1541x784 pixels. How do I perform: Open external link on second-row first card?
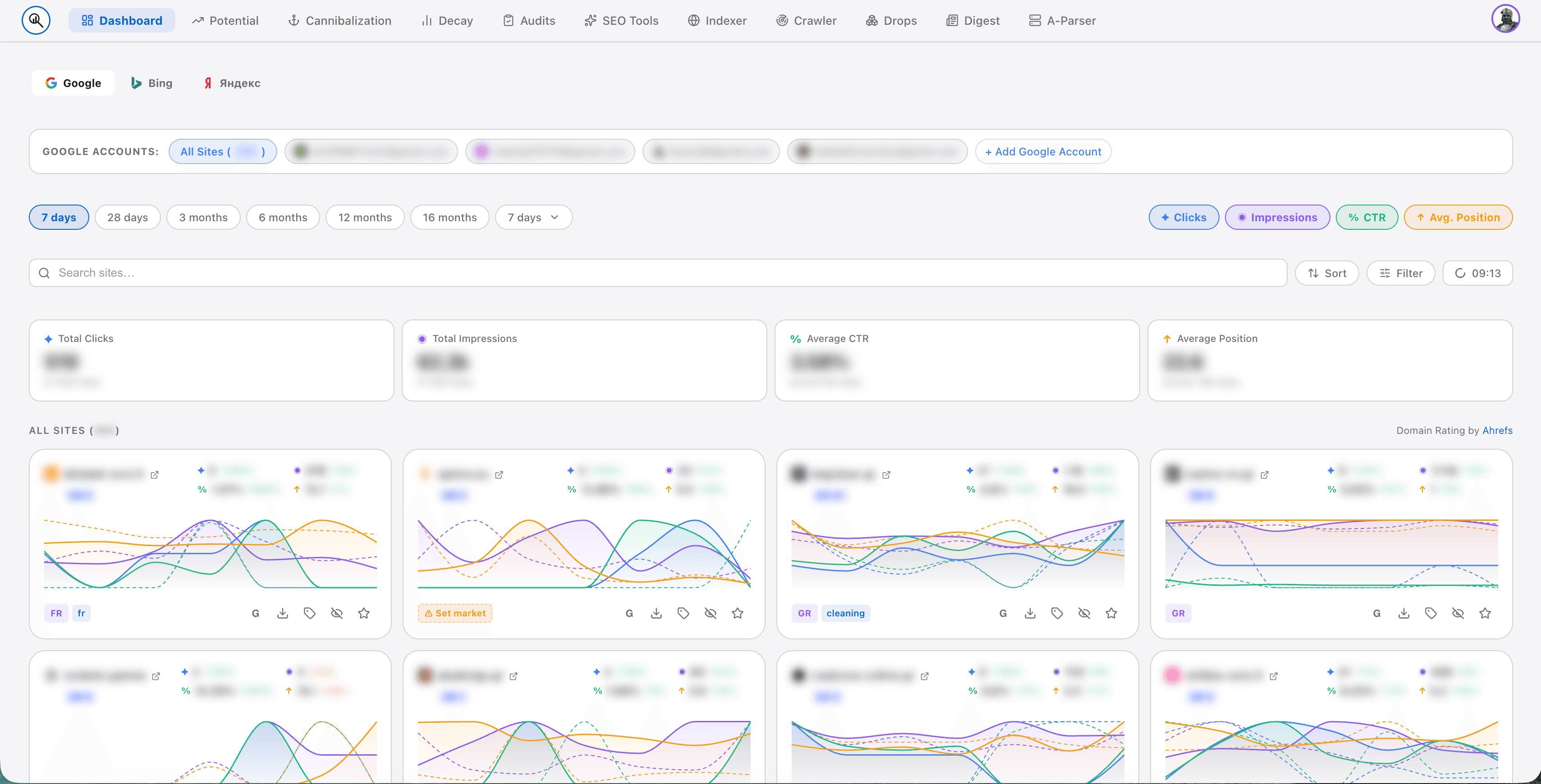156,676
